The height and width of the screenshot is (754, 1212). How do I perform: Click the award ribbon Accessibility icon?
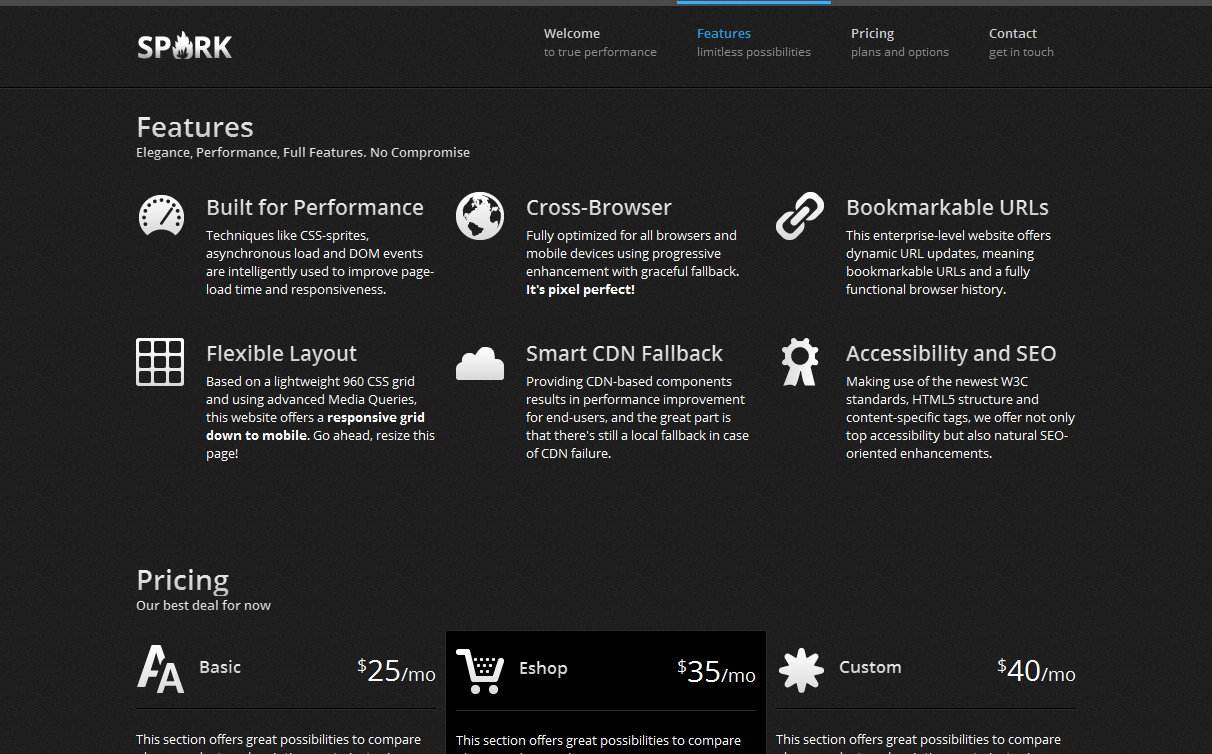tap(800, 362)
